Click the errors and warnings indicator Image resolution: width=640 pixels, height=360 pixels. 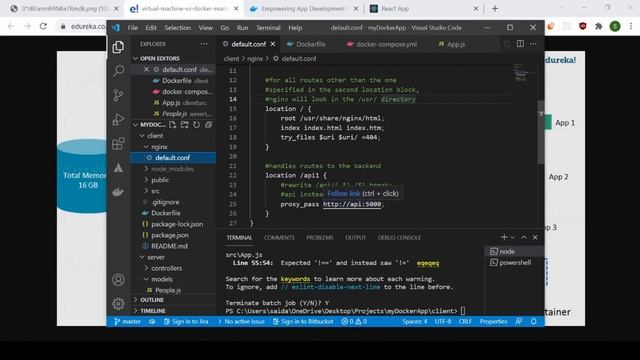pyautogui.click(x=354, y=322)
